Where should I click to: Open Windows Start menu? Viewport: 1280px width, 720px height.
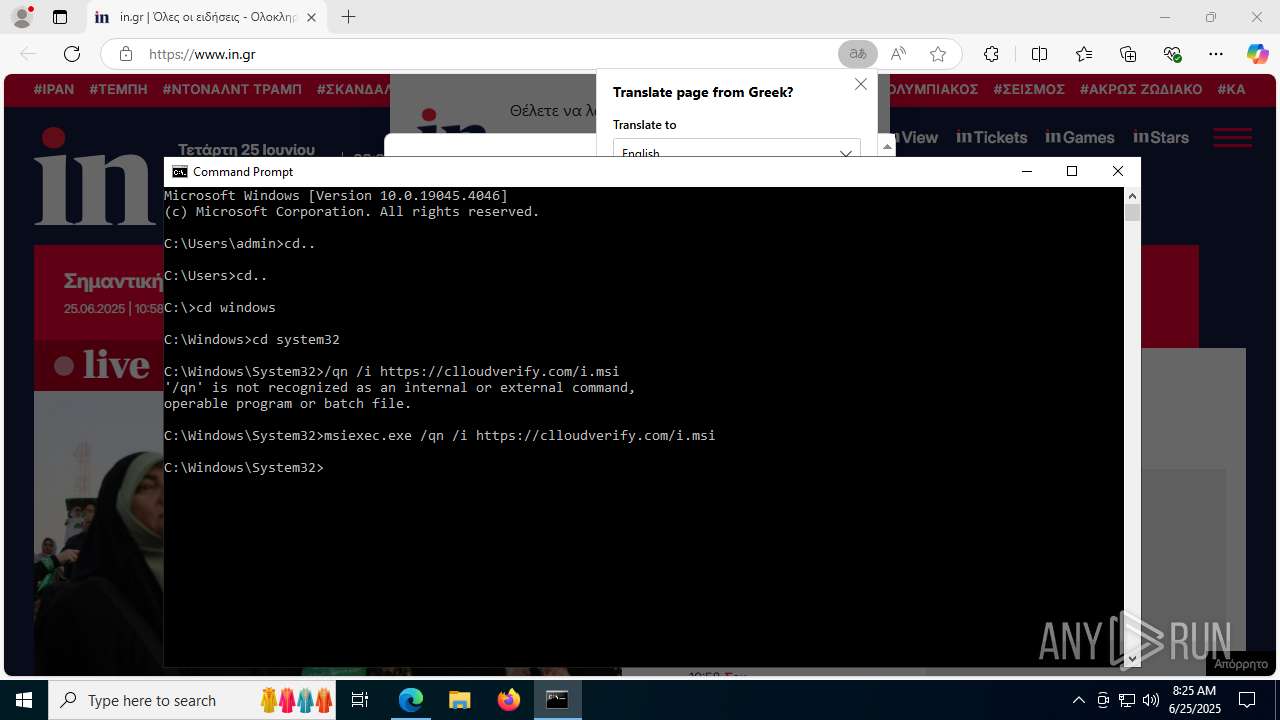(x=24, y=700)
